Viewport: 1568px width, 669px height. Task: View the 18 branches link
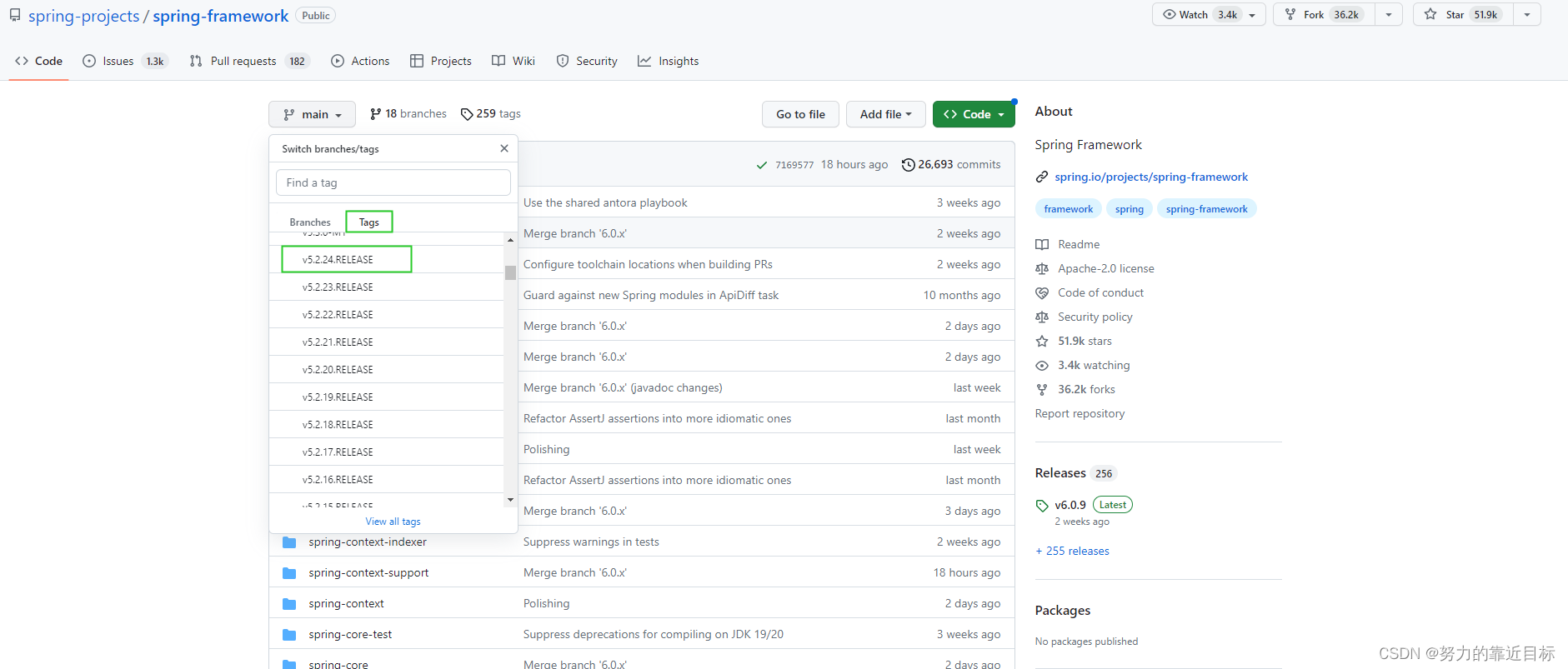408,113
